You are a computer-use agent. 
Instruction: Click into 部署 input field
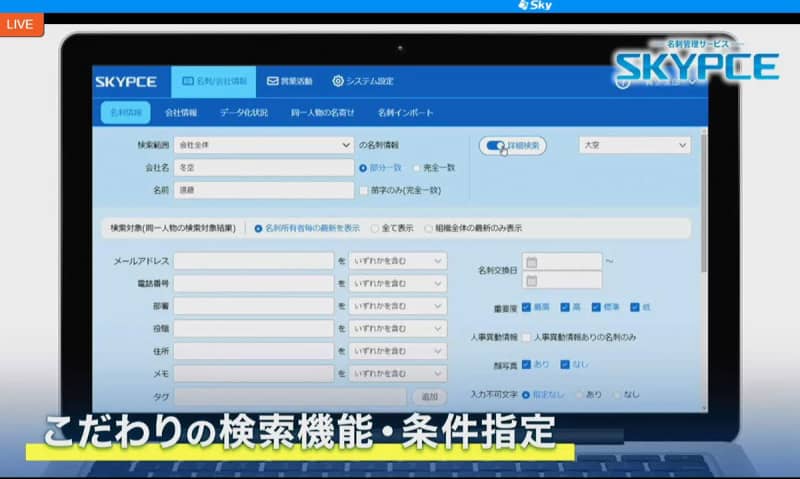[x=254, y=306]
